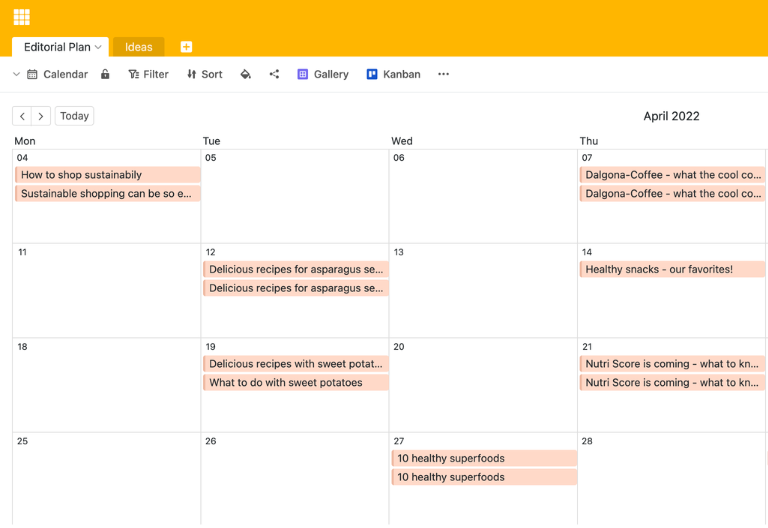Open 'Sustainable shopping can be so e...' entry
768x528 pixels.
(x=108, y=193)
